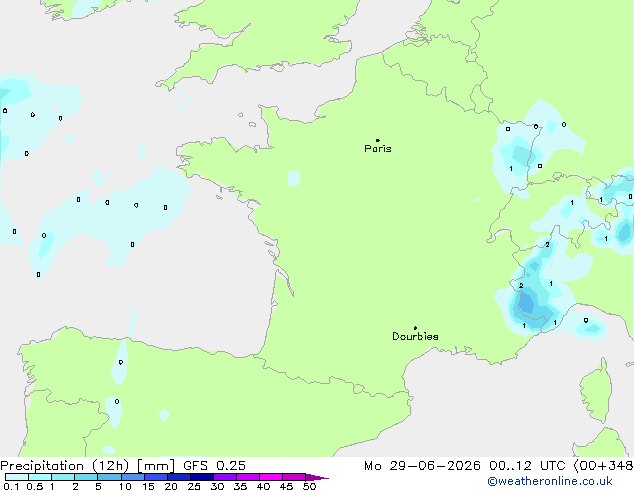Viewport: 634px width, 490px height.
Task: Click the GFS 0.25 model label
Action: [x=214, y=466]
